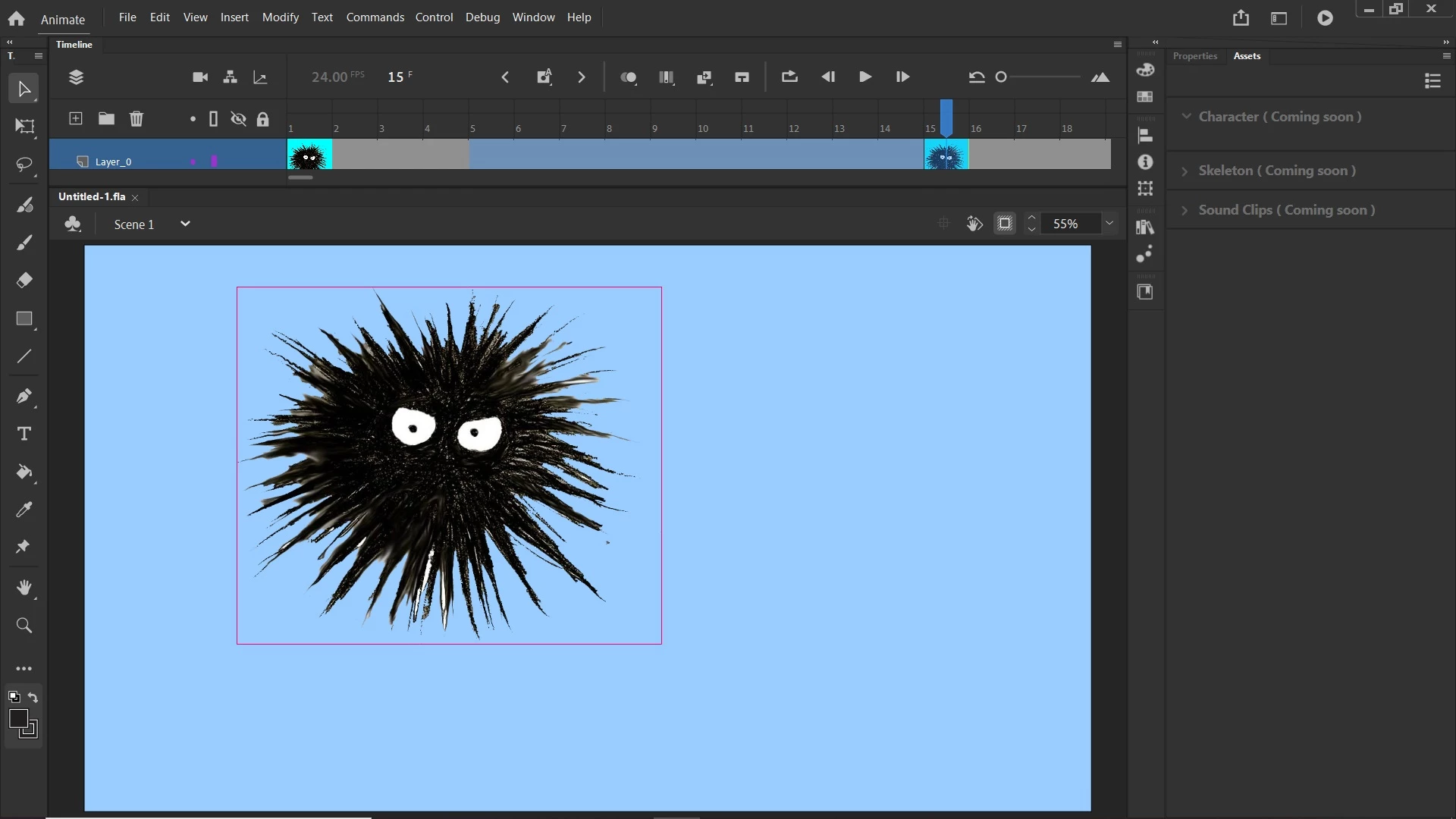Viewport: 1456px width, 819px height.
Task: Toggle hide all layers eye icon
Action: (238, 119)
